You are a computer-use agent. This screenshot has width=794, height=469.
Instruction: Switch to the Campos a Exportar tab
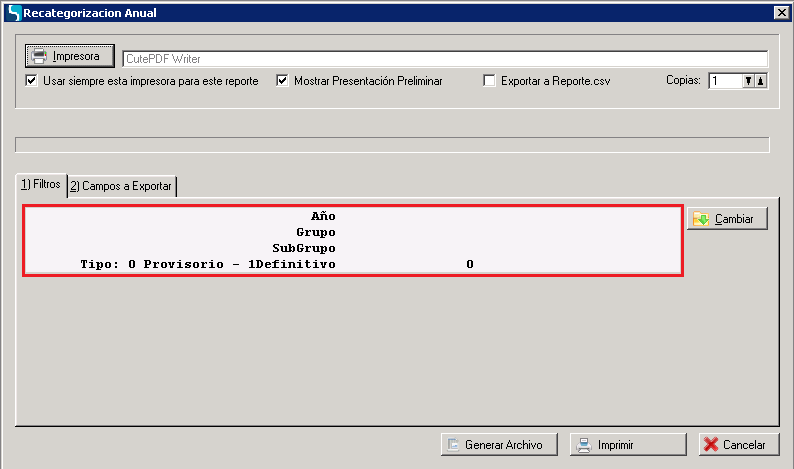point(121,186)
